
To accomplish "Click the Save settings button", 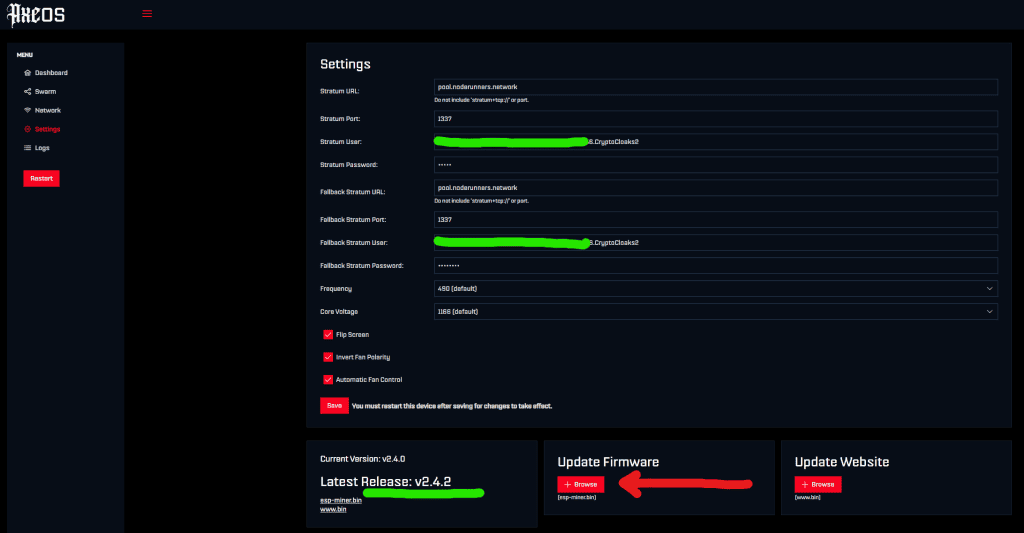I will [334, 406].
